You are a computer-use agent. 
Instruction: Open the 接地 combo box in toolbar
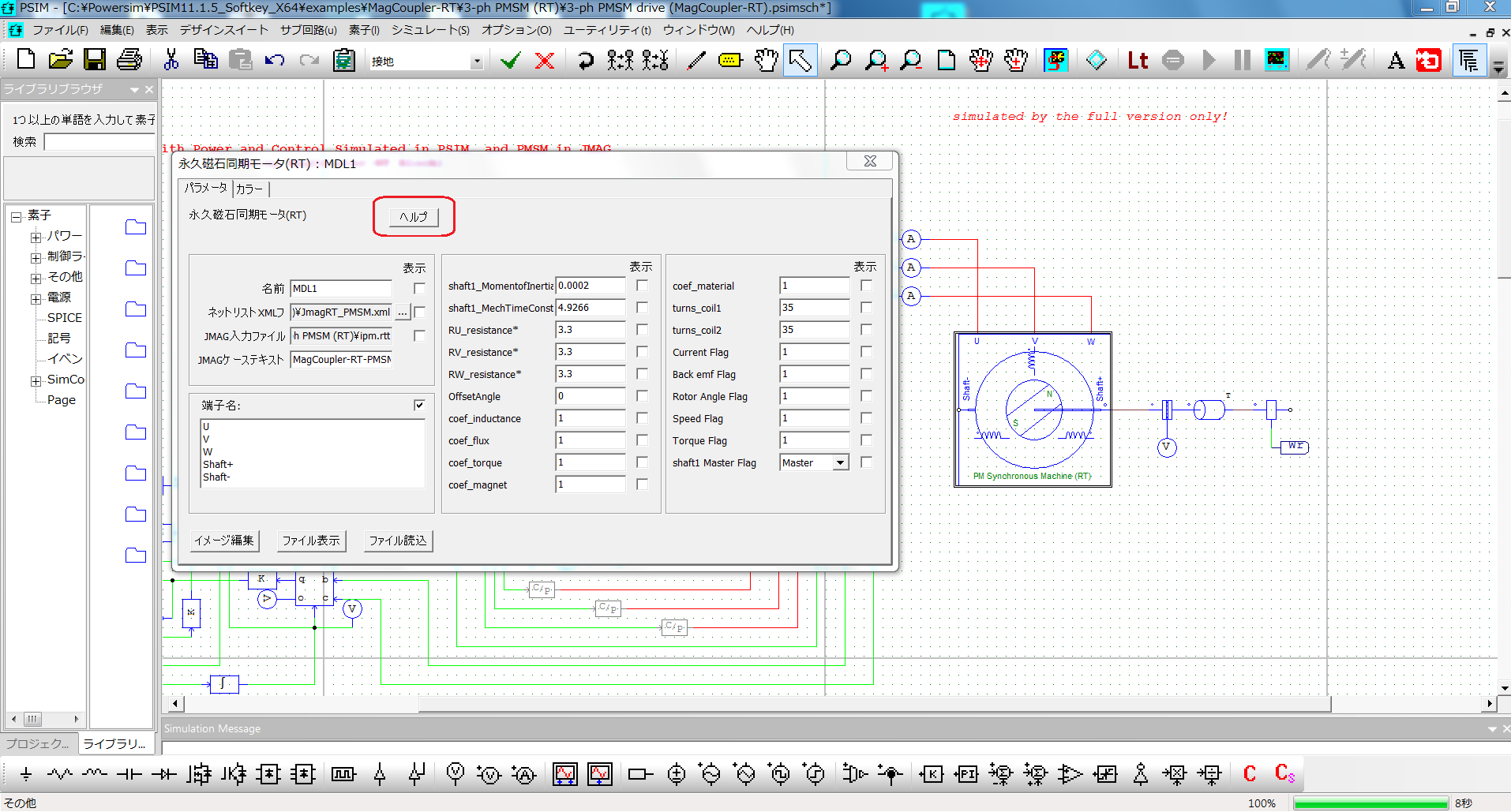[476, 62]
